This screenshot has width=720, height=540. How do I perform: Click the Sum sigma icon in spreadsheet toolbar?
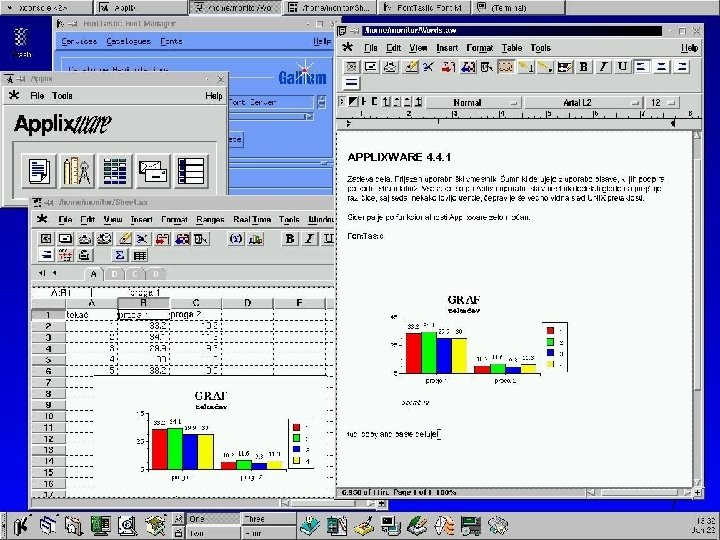tap(120, 255)
